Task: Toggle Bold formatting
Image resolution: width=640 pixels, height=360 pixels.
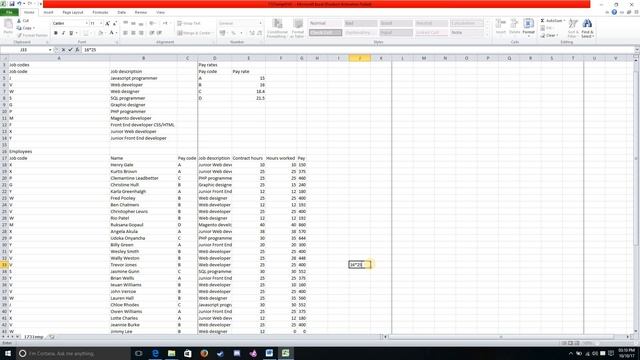Action: (56, 33)
